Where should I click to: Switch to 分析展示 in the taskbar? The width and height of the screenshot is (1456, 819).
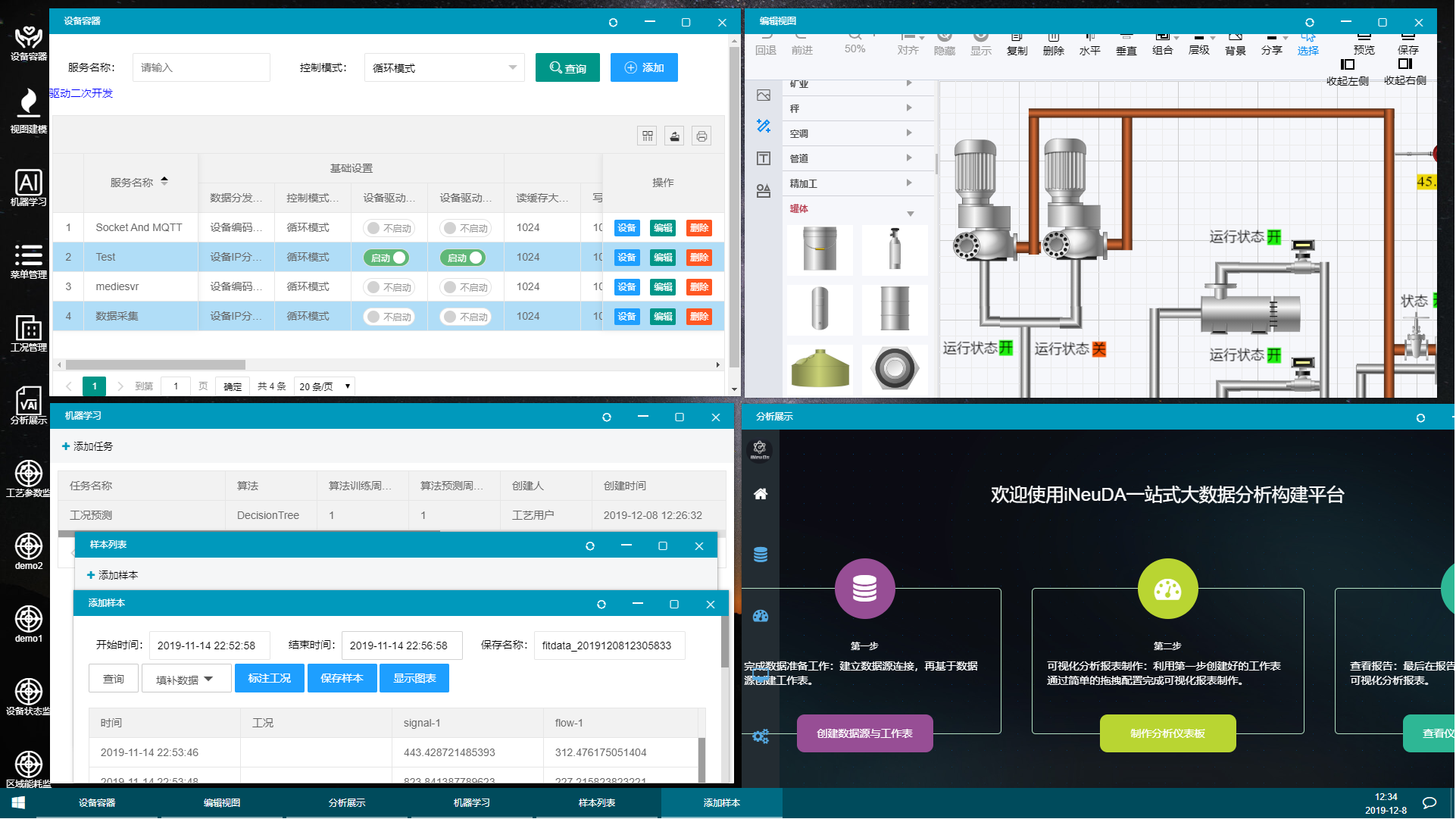click(x=347, y=803)
